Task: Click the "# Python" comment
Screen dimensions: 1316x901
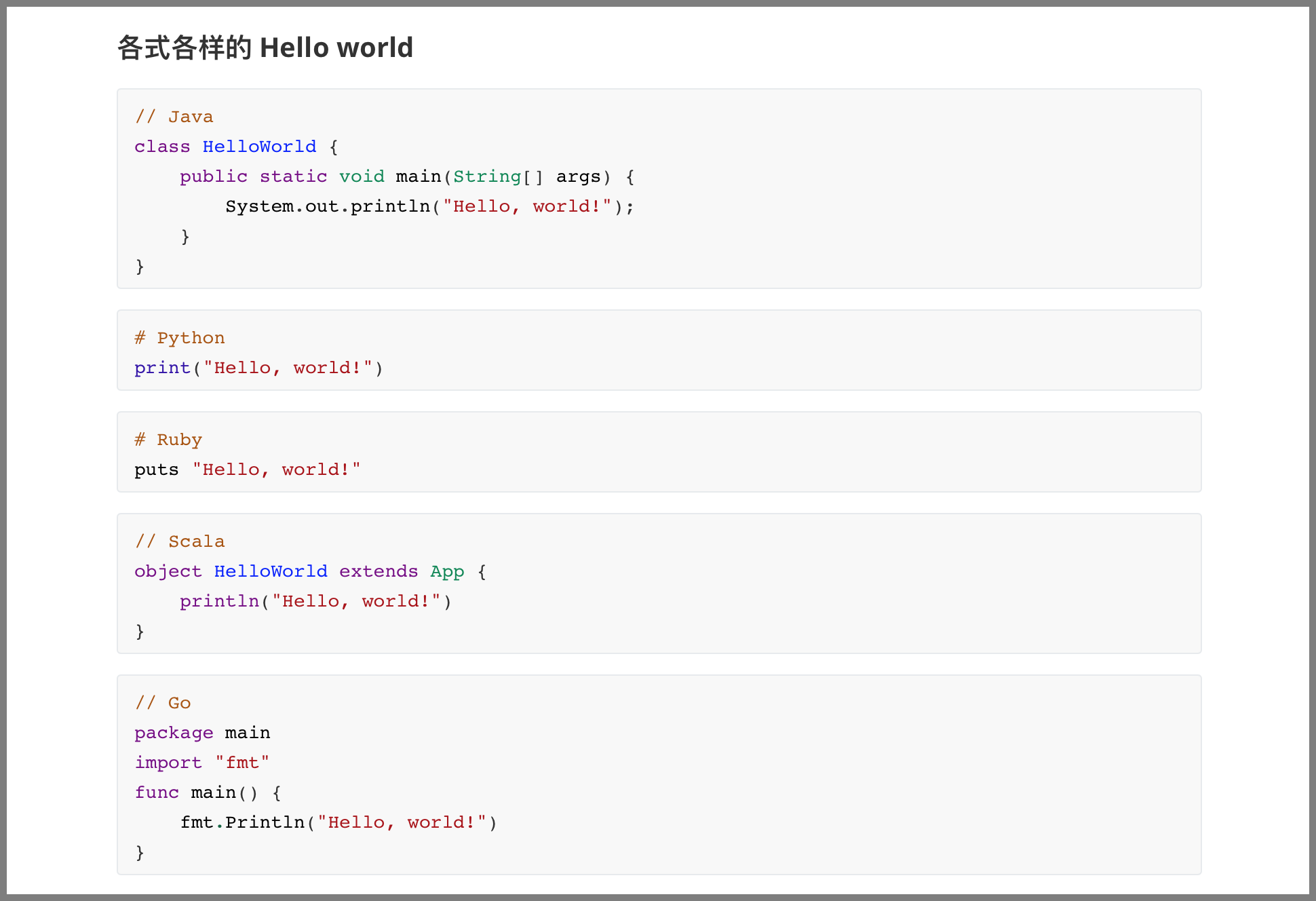Action: (179, 338)
